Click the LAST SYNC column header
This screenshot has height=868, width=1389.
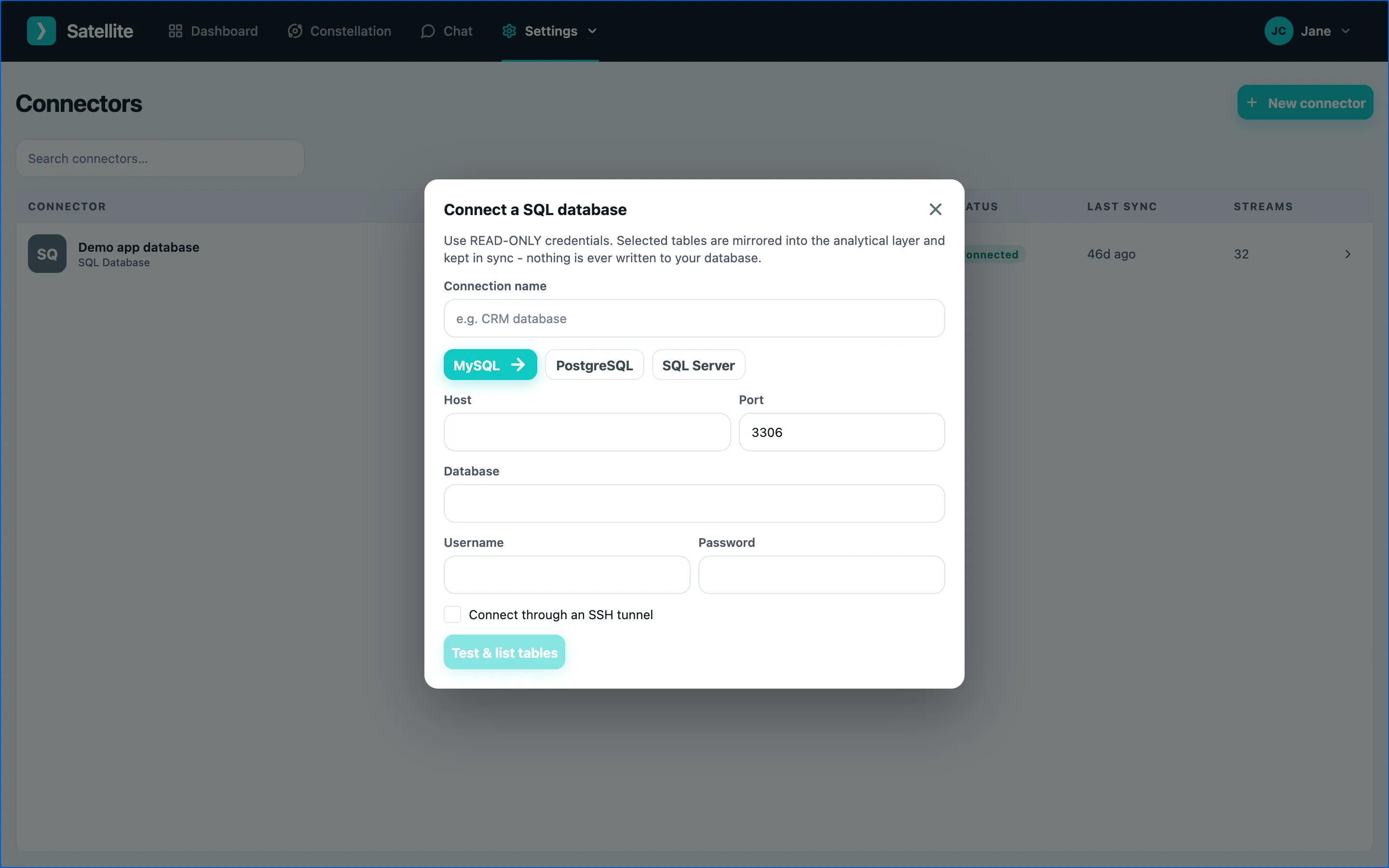pos(1121,207)
